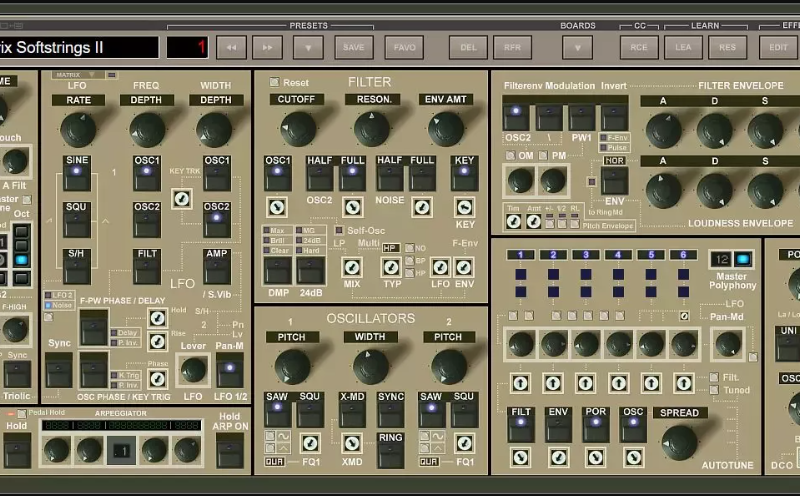Adjust the LFO FREQ DEPTH knob
Image resolution: width=800 pixels, height=496 pixels.
[147, 130]
